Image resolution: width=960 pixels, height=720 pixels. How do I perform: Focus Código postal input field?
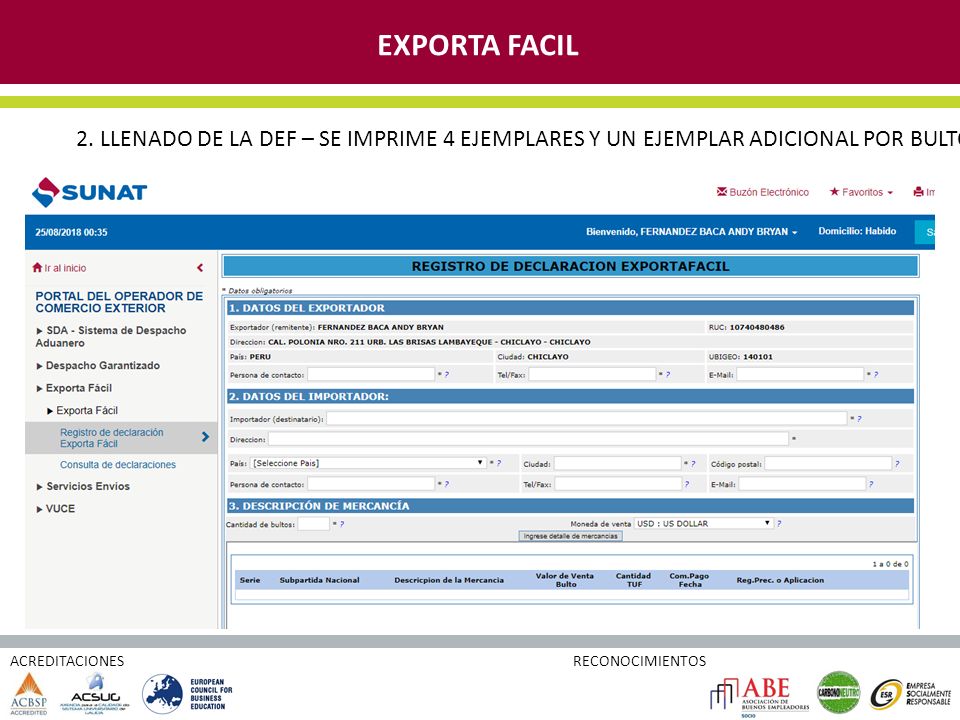coord(828,463)
